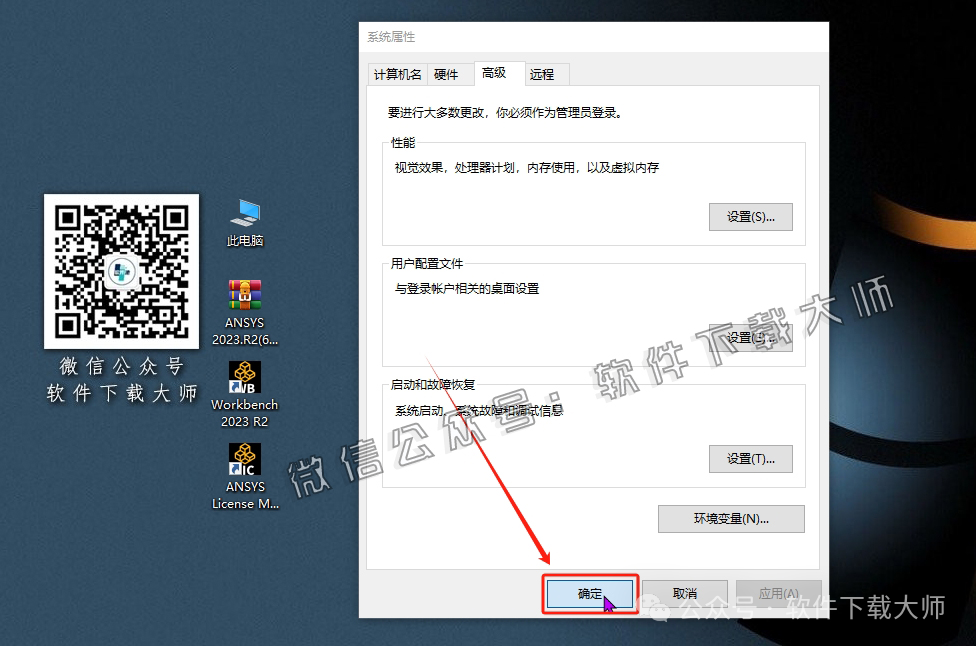This screenshot has width=976, height=646.
Task: Select the 远程 tab
Action: pyautogui.click(x=543, y=74)
